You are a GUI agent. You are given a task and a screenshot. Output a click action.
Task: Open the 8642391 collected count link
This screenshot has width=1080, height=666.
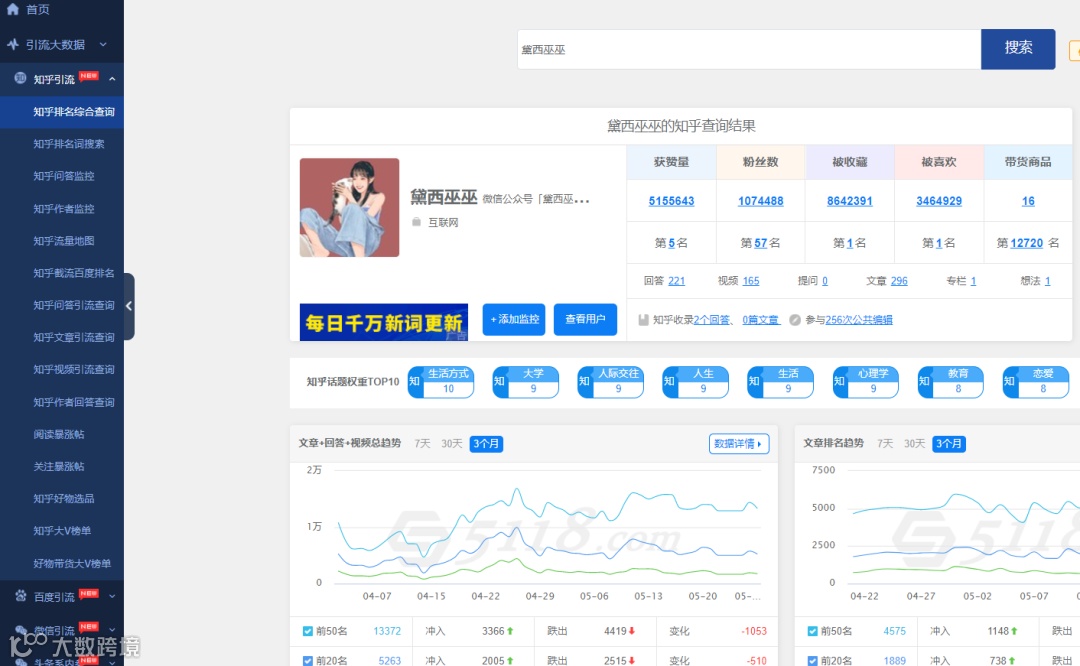(x=850, y=201)
